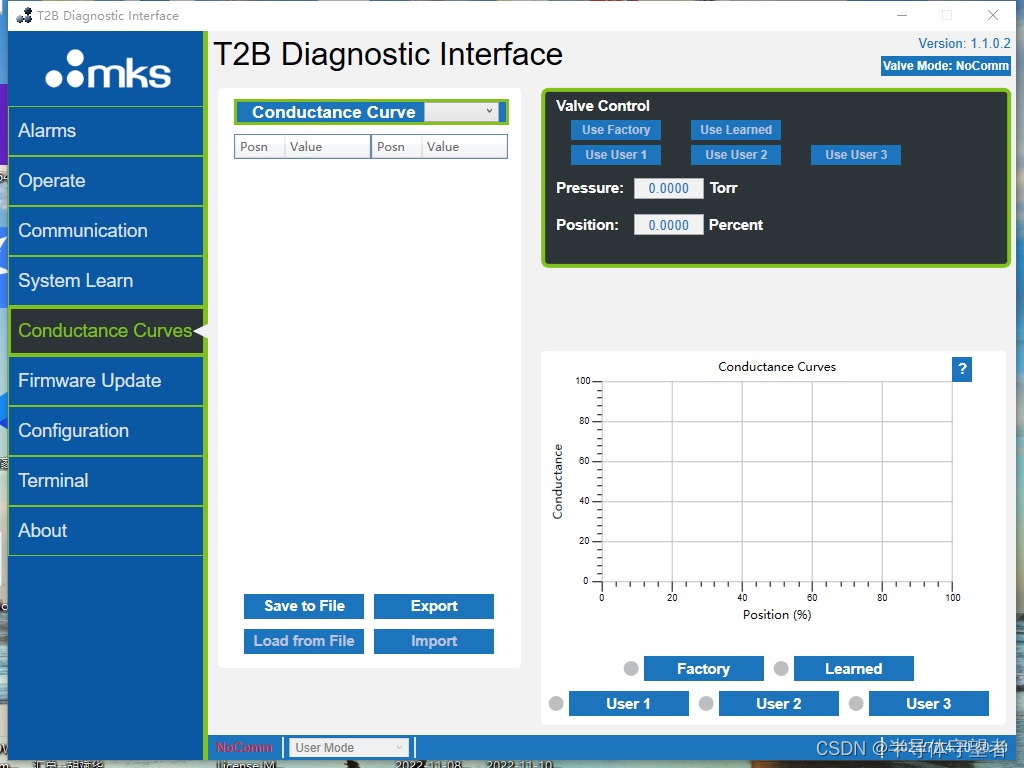Click the second Value column header

tap(464, 147)
